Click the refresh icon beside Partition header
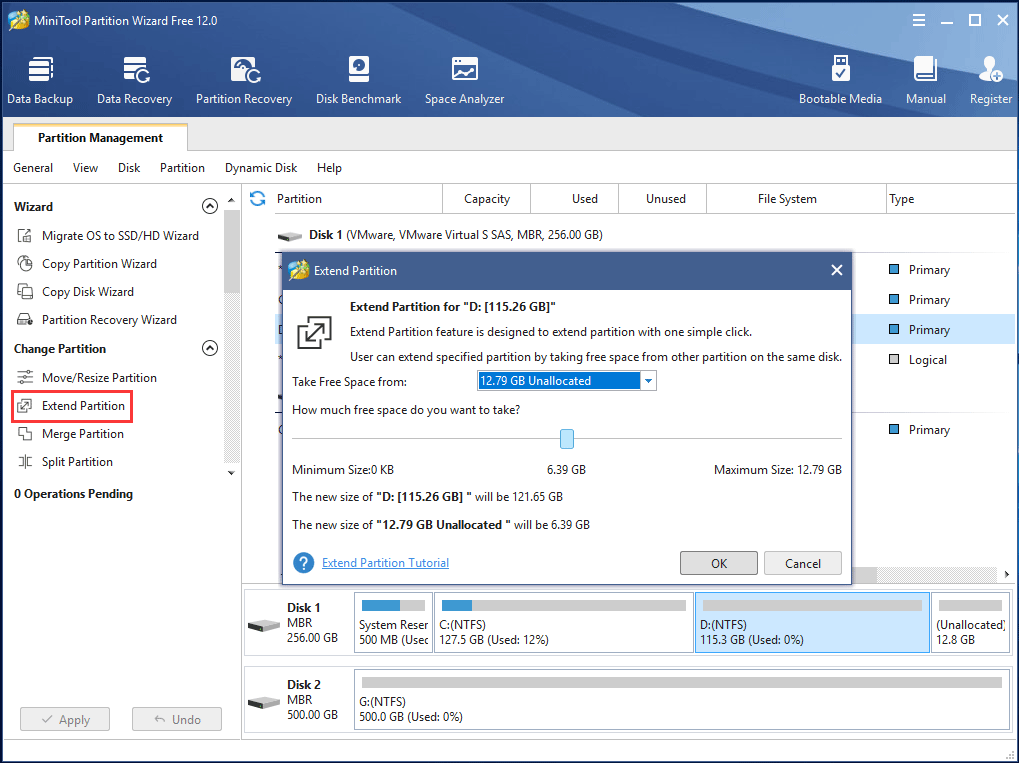This screenshot has height=763, width=1019. (x=257, y=199)
